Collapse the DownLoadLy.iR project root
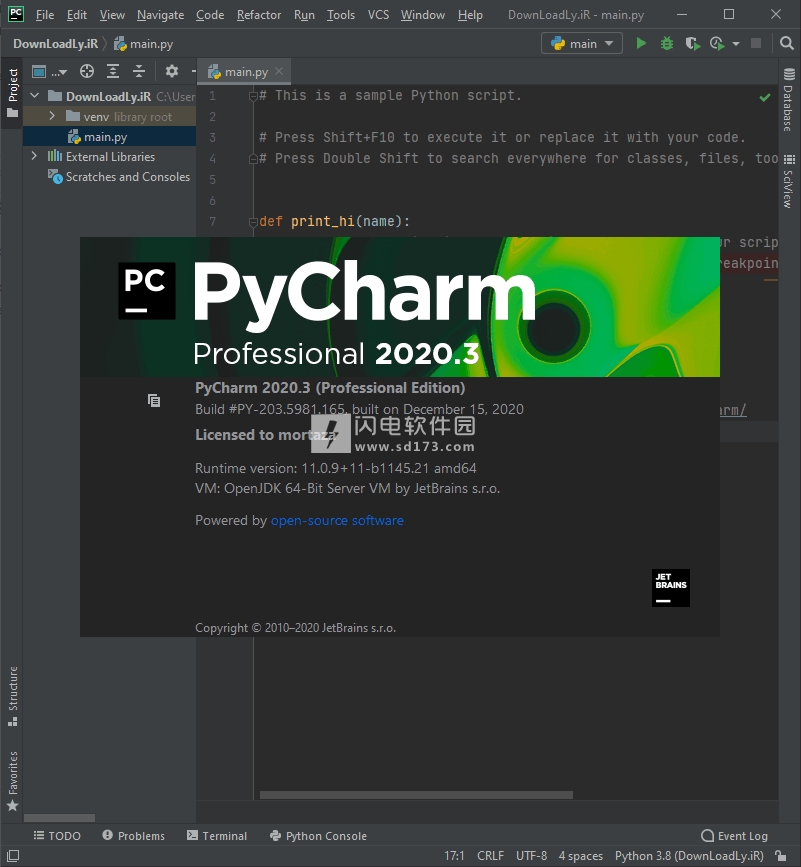 point(35,95)
